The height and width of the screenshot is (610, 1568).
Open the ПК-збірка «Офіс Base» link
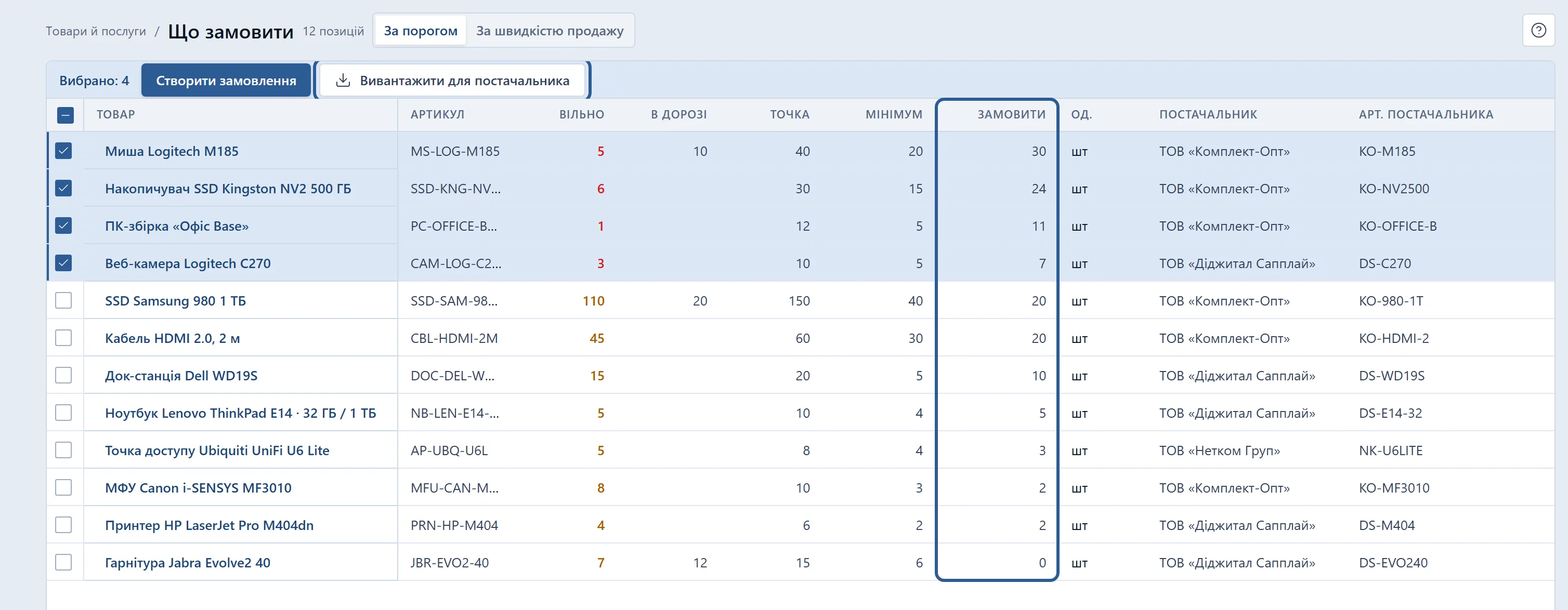coord(177,226)
